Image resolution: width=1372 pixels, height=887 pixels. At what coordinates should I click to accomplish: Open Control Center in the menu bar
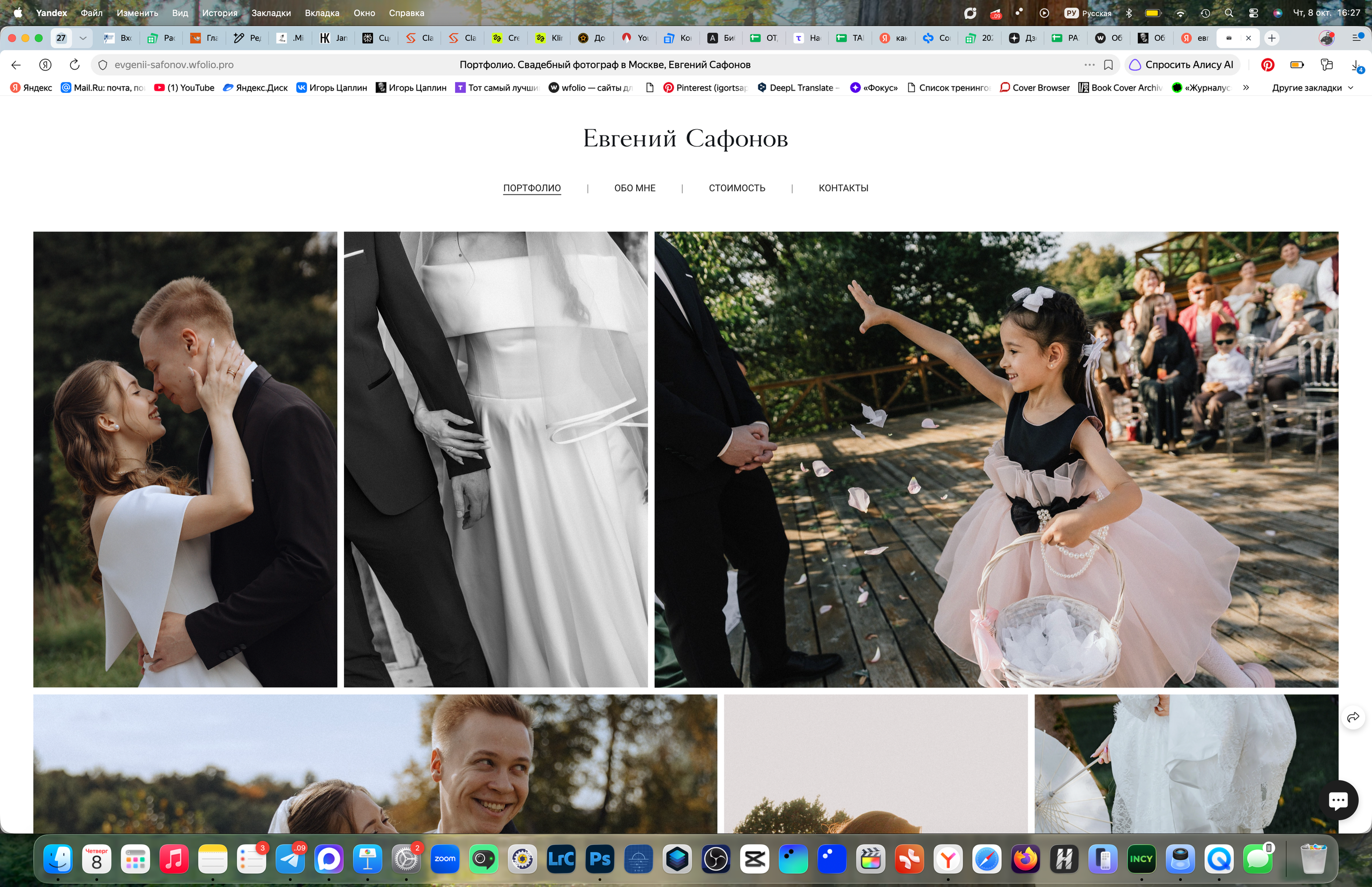pyautogui.click(x=1253, y=13)
